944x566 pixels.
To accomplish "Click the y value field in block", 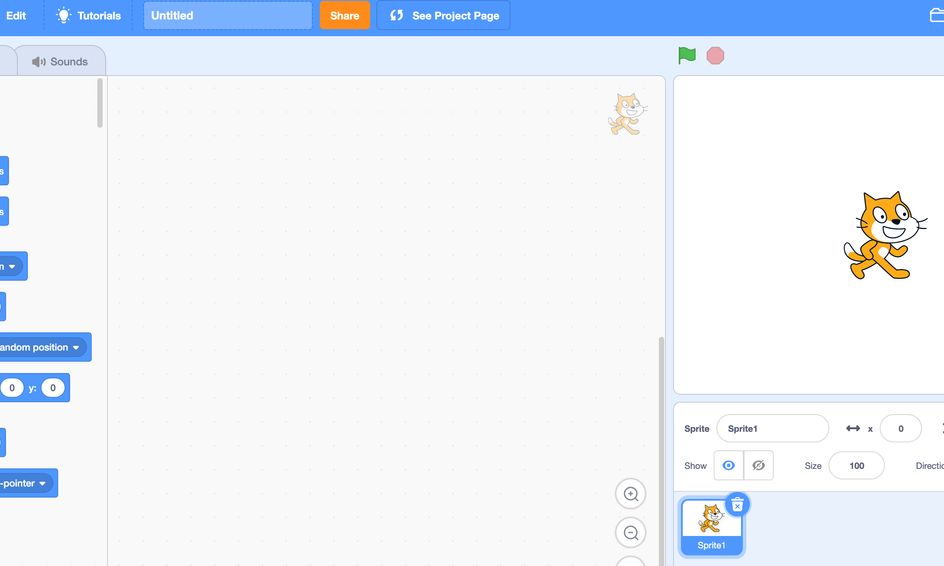I will tap(53, 388).
